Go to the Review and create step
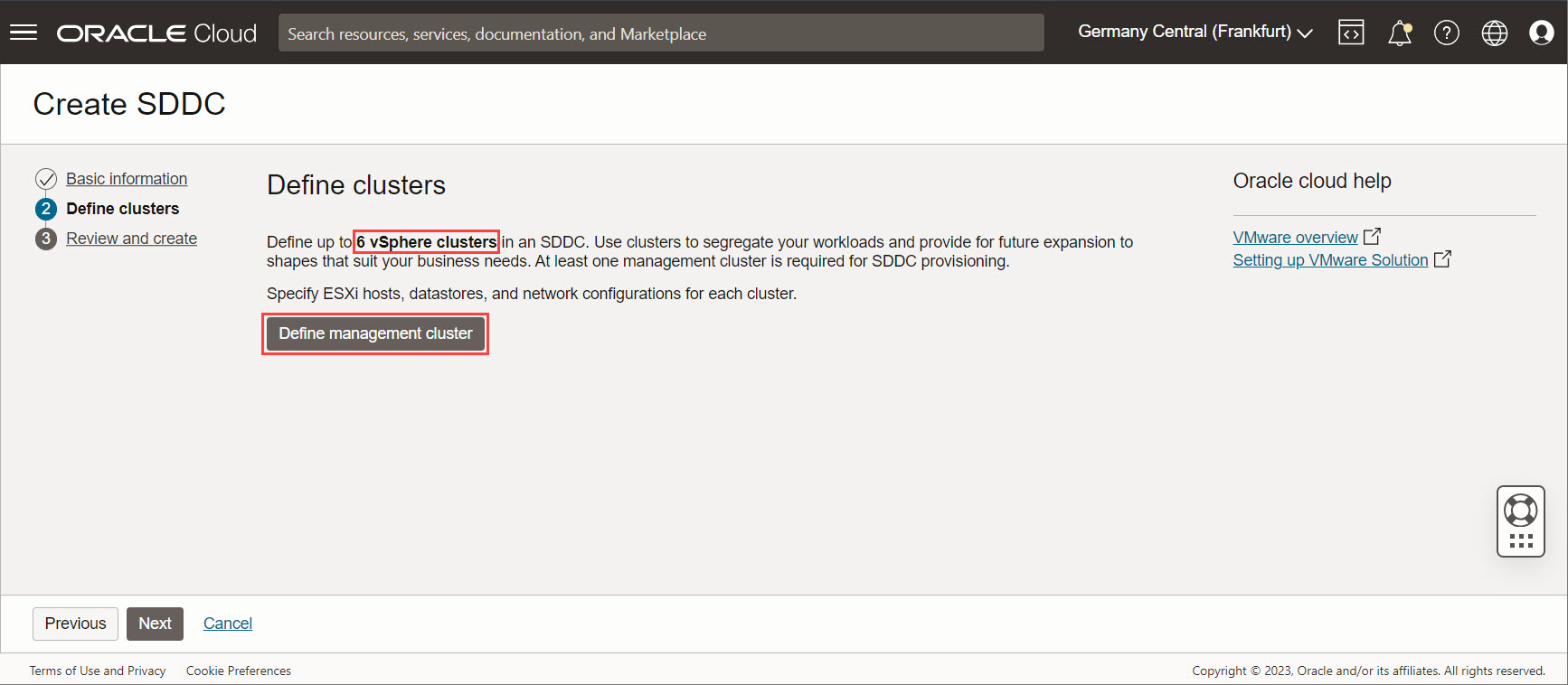This screenshot has height=685, width=1568. 131,239
